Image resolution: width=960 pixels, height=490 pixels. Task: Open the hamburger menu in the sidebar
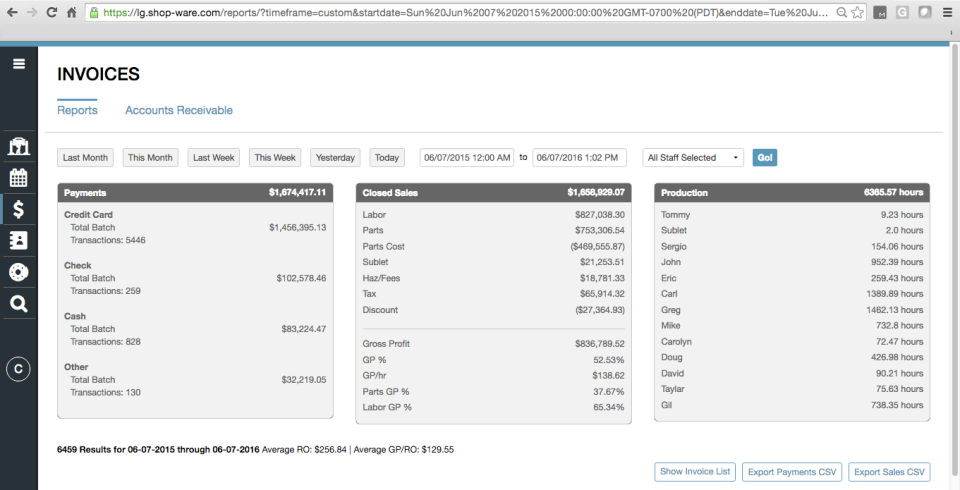pos(19,64)
